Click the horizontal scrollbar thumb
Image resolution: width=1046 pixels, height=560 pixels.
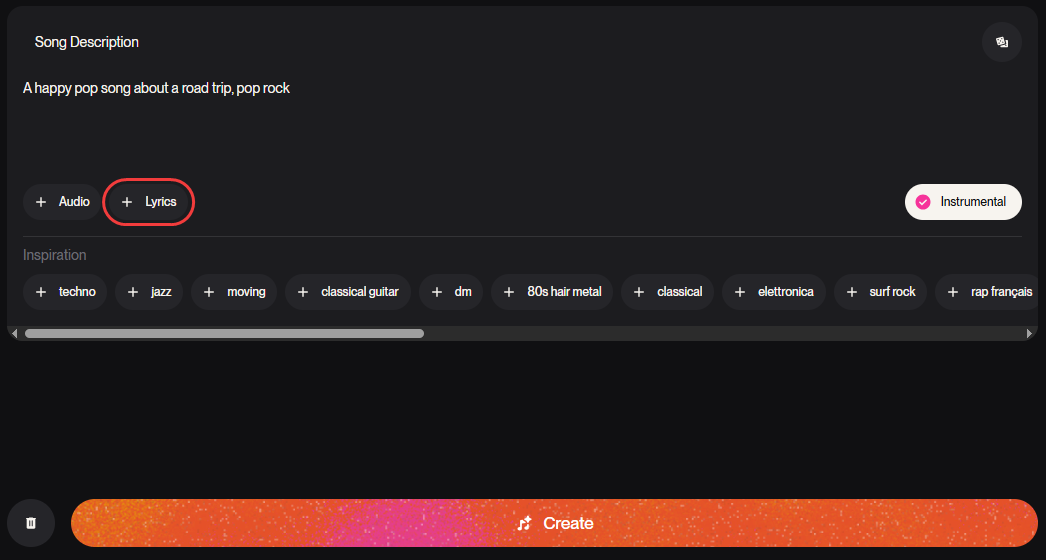click(x=224, y=333)
